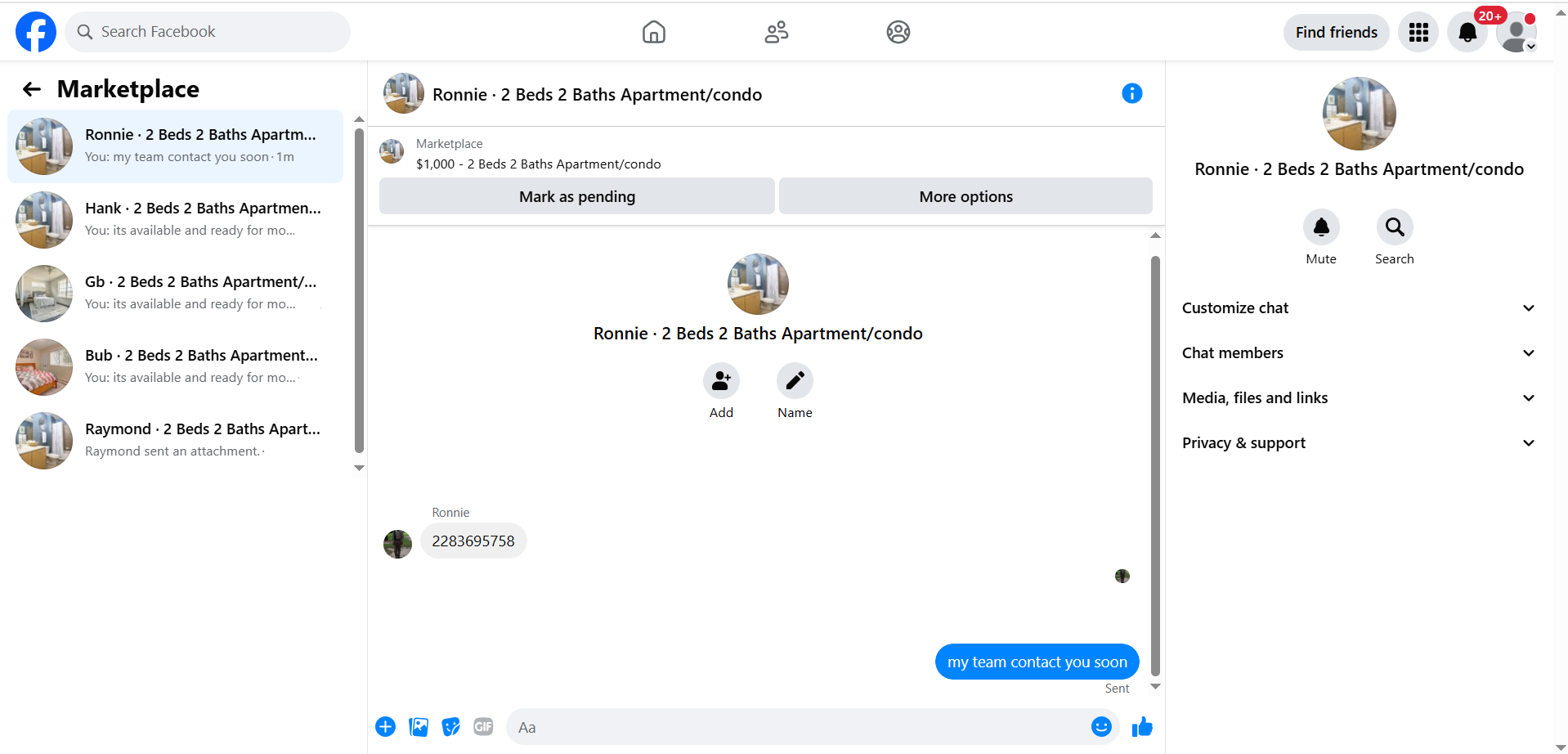Send a thumbs up like
This screenshot has width=1568, height=754.
click(x=1142, y=726)
